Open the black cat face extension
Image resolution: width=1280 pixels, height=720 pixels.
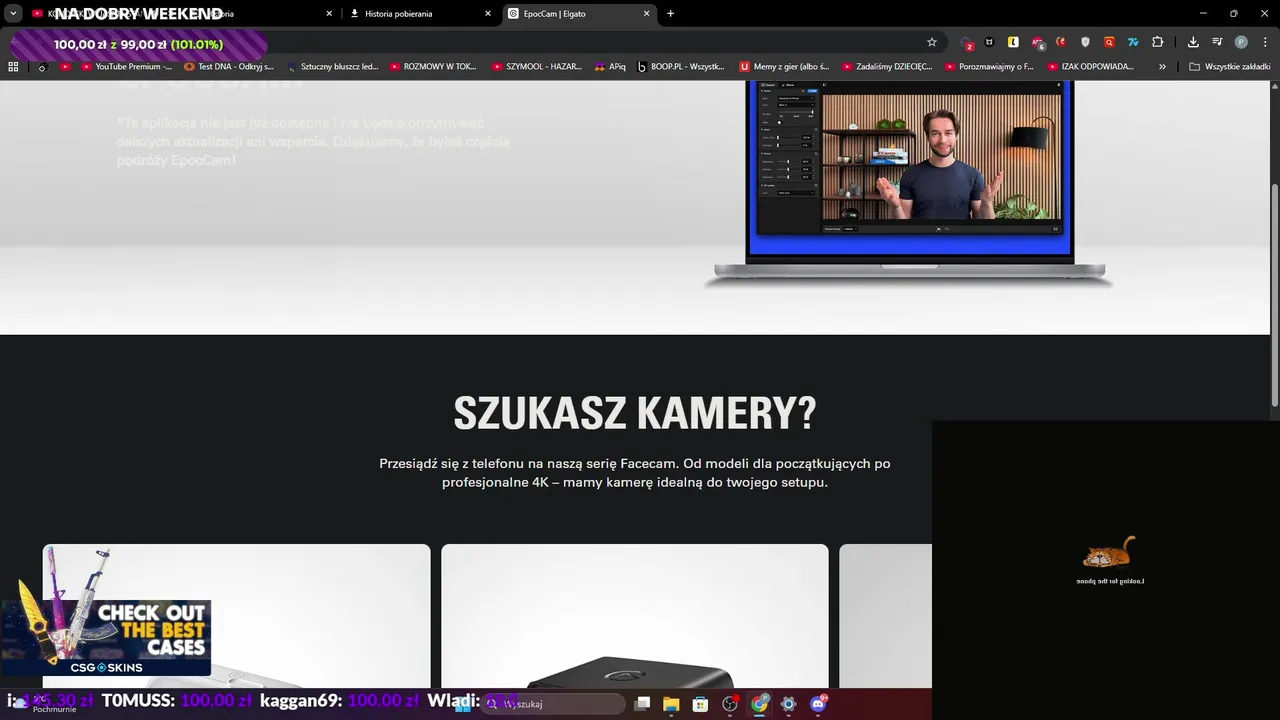coord(990,42)
